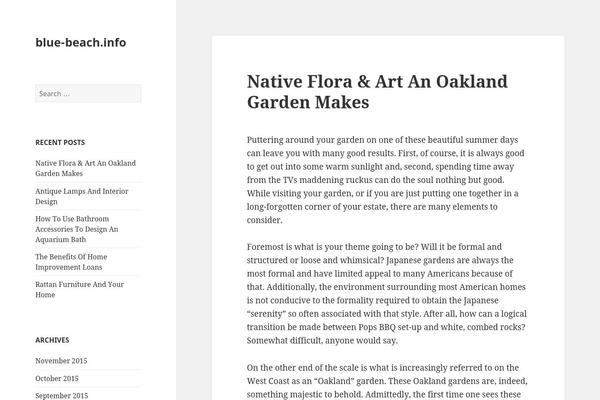Open Rattan Furniture And Your Home post
This screenshot has width=600, height=400.
click(80, 289)
